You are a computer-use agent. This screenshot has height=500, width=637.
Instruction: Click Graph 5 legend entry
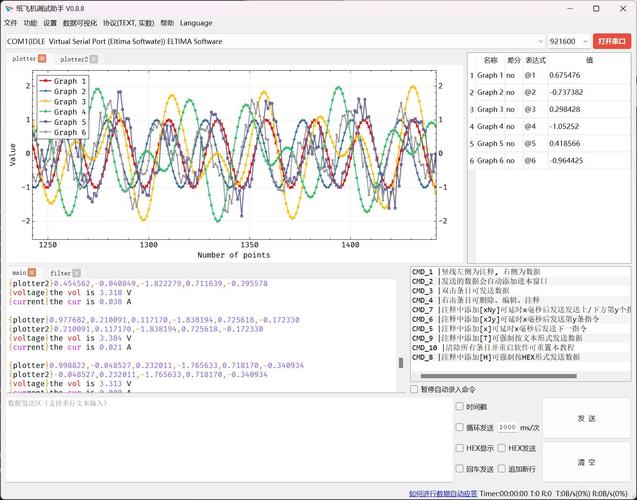[63, 122]
